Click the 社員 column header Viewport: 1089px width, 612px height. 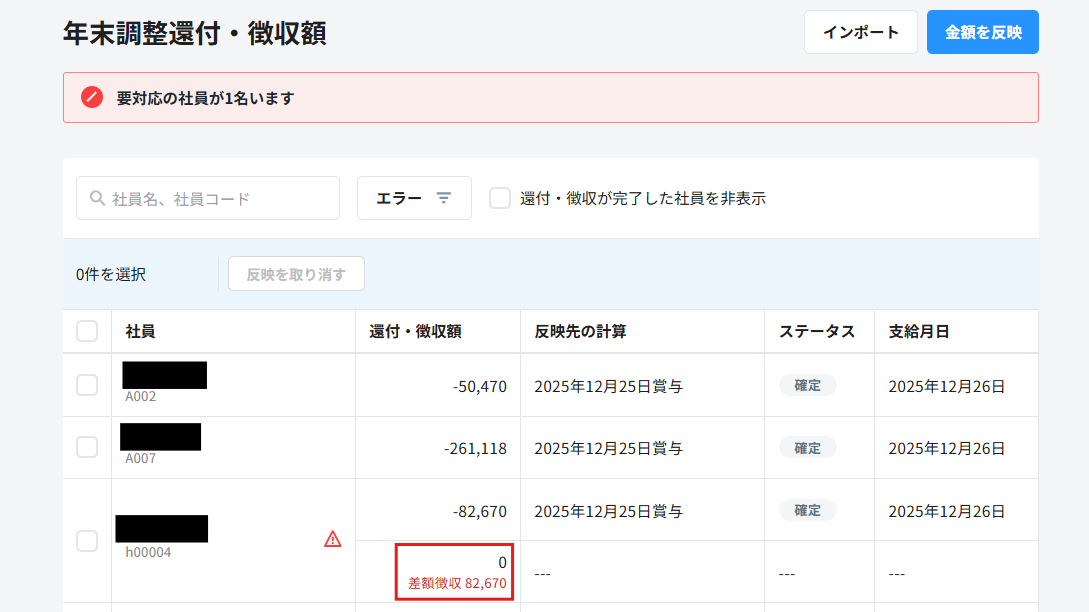(x=140, y=331)
